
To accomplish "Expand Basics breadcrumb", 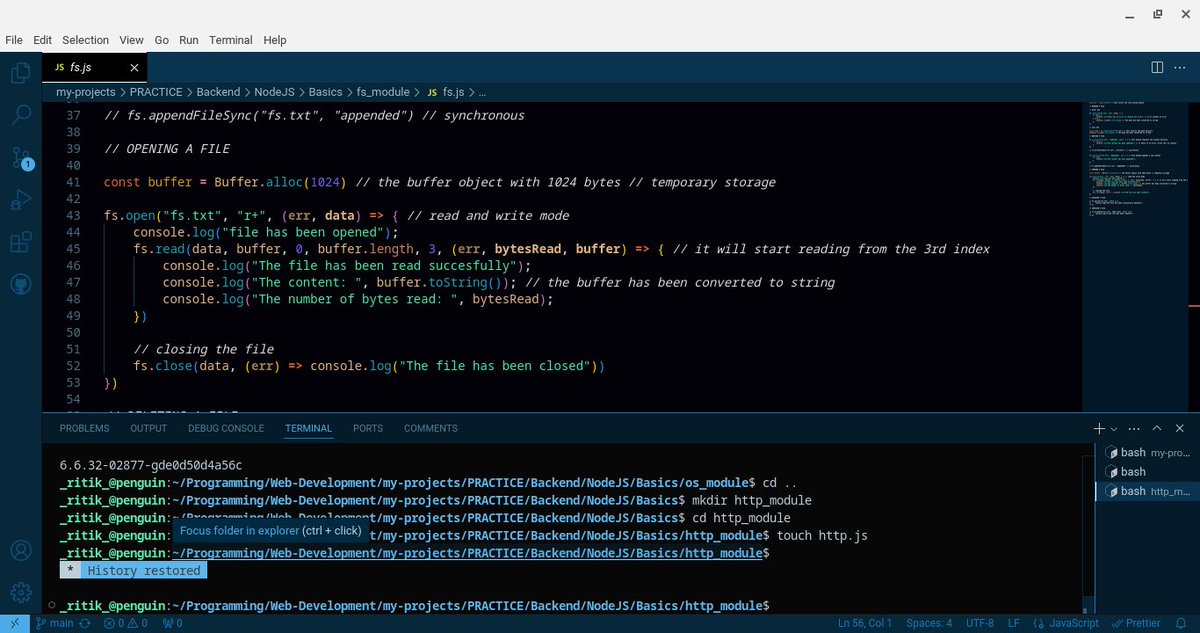I will click(x=327, y=91).
